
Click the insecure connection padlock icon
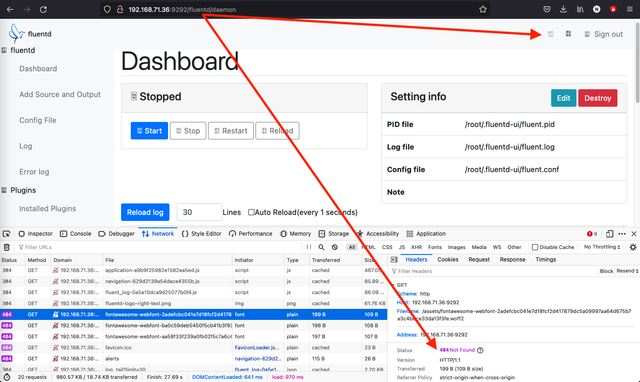click(x=120, y=9)
